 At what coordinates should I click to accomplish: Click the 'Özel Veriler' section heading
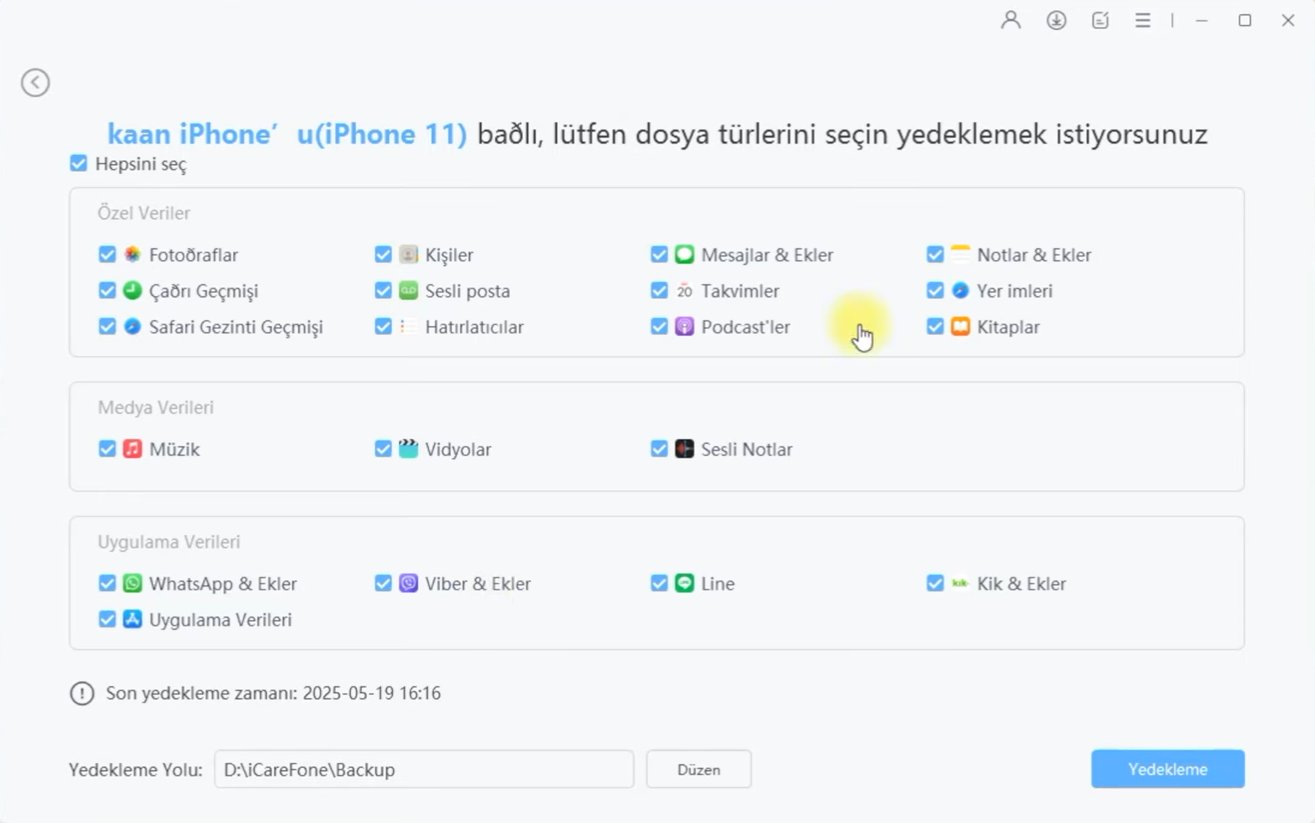[x=144, y=213]
